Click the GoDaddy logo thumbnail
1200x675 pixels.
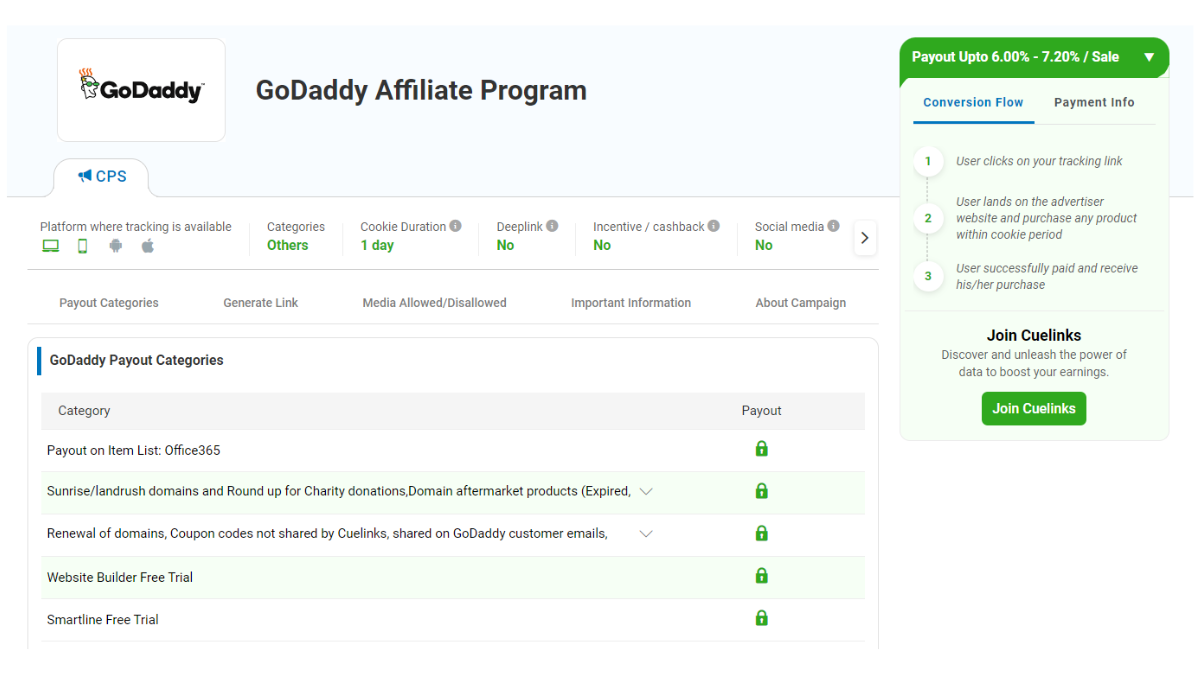141,89
